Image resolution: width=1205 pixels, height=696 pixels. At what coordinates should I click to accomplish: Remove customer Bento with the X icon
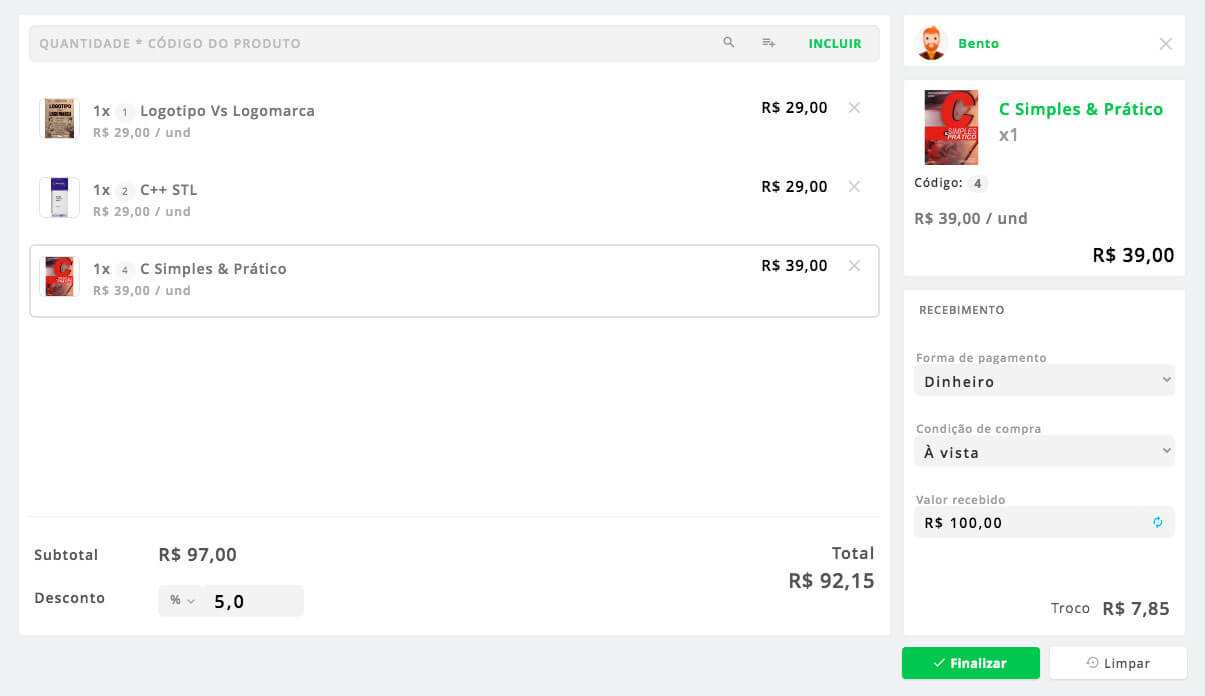1165,43
